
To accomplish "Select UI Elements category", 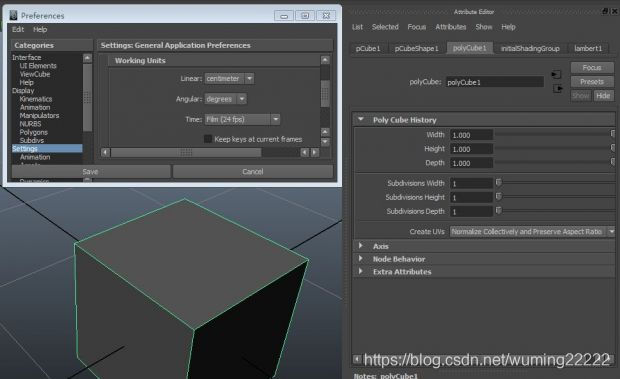I will point(38,66).
